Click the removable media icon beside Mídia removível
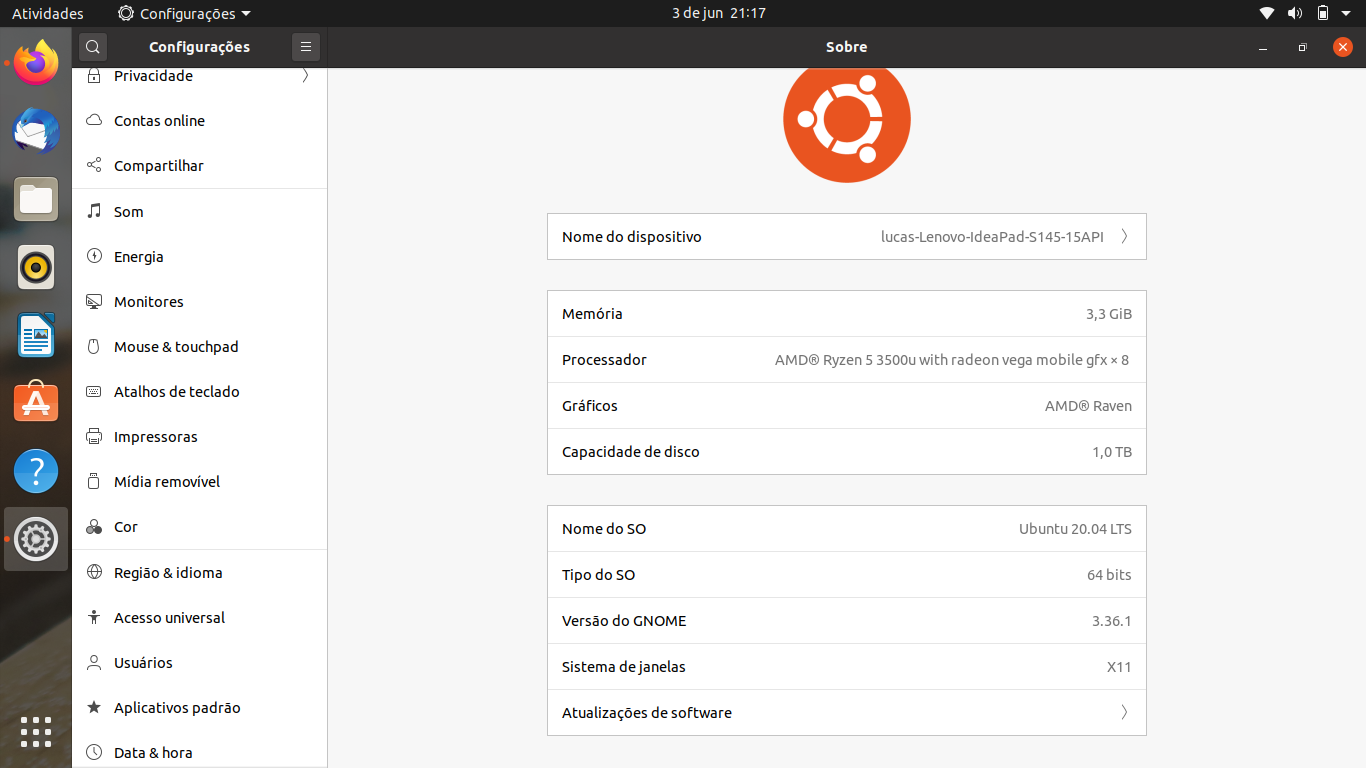This screenshot has width=1366, height=768. coord(94,482)
